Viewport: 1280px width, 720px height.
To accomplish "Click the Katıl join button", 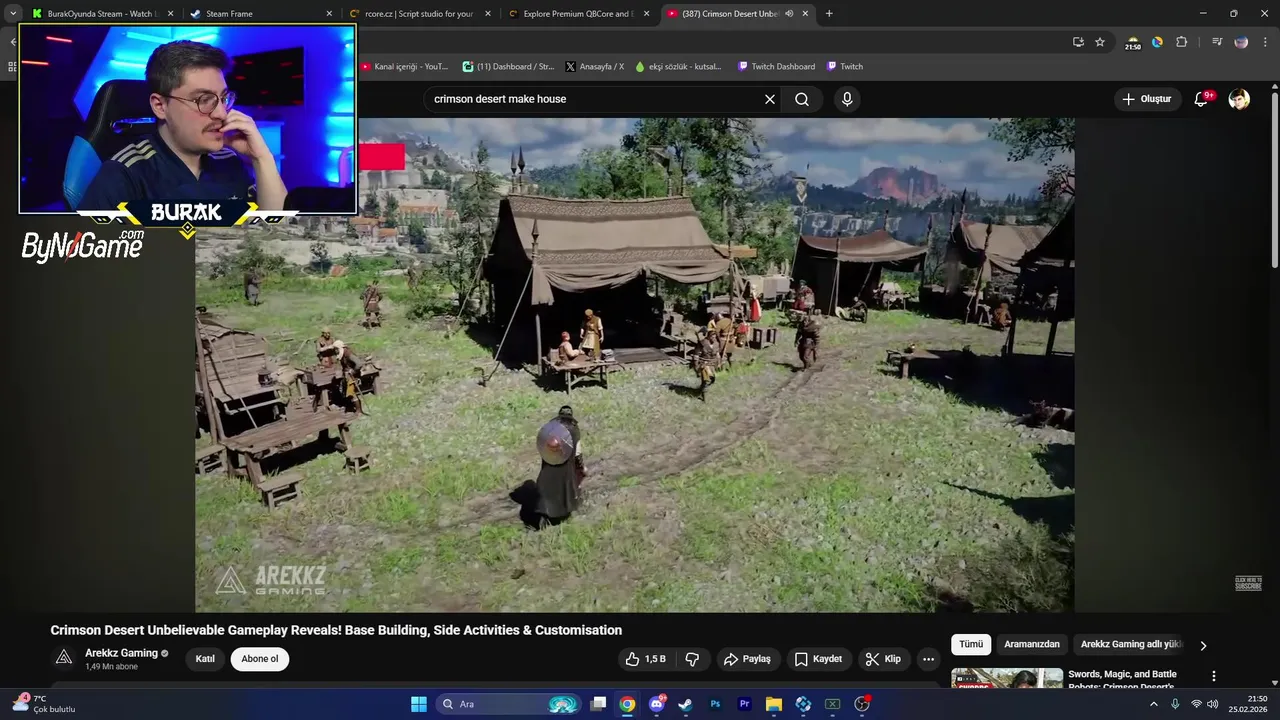I will point(205,659).
